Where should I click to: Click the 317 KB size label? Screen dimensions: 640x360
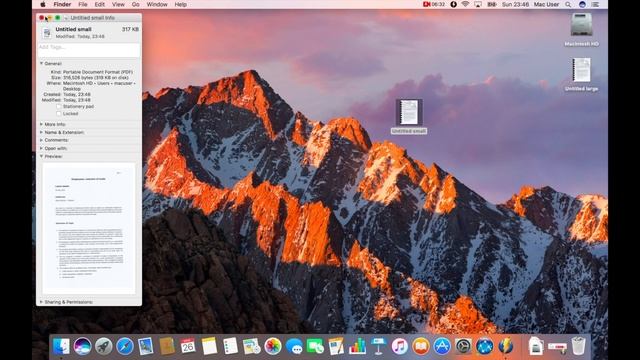[x=130, y=29]
